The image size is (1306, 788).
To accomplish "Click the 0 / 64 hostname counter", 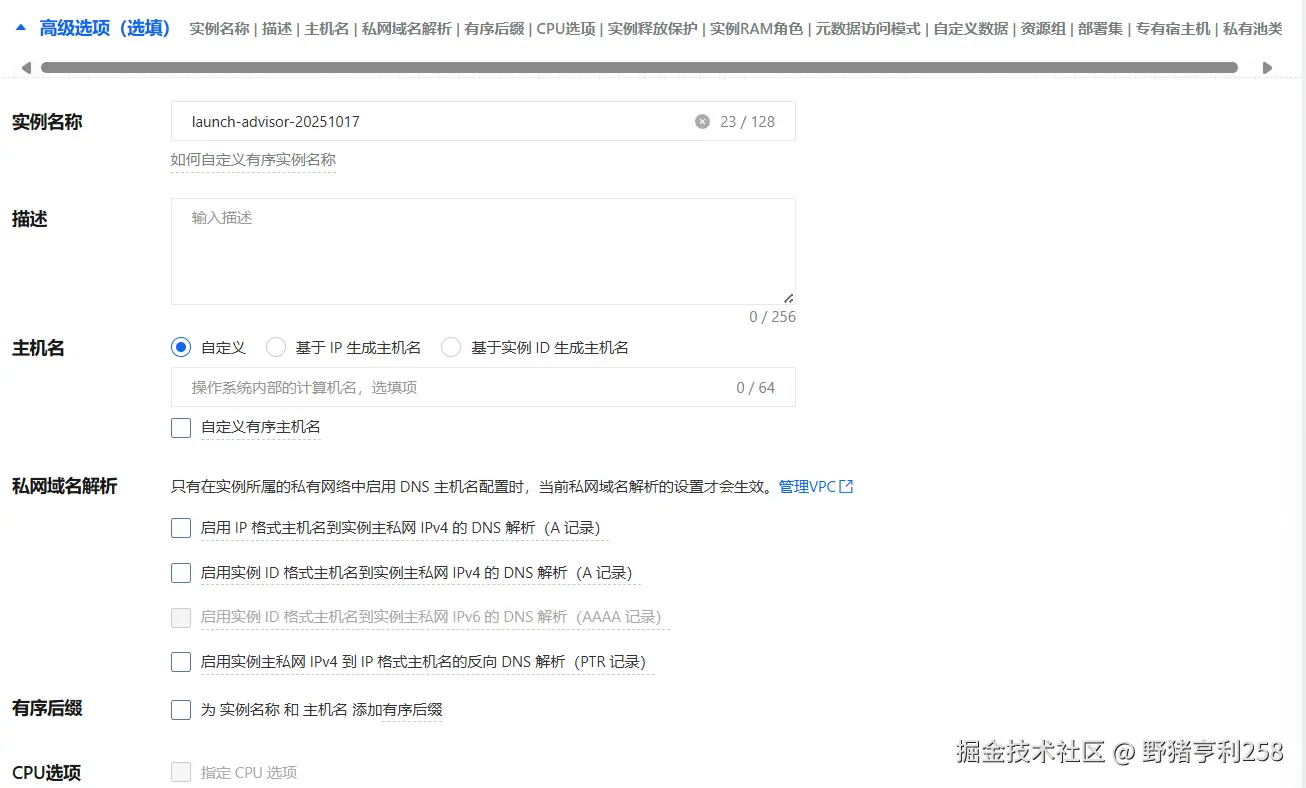I will click(756, 387).
